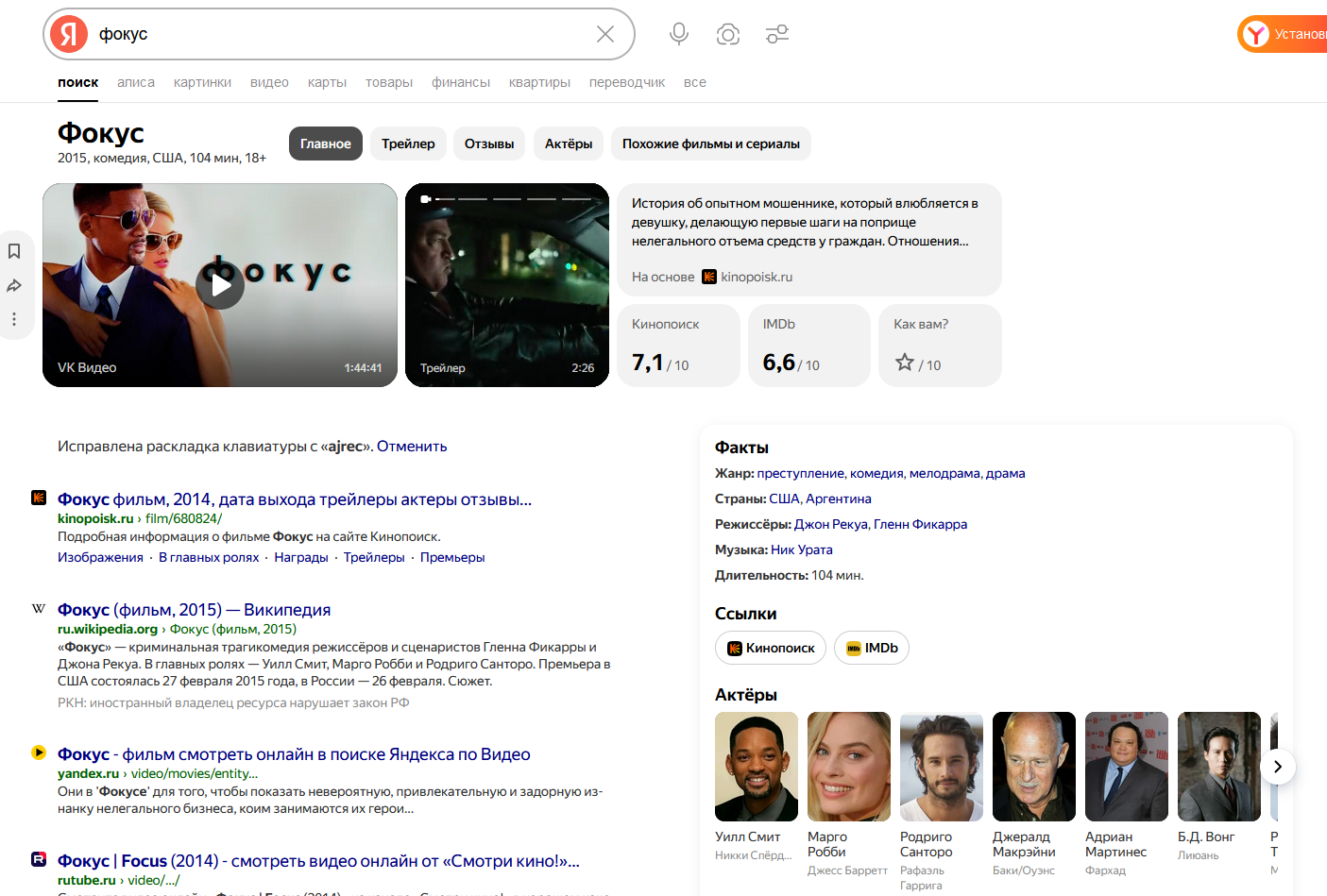Select the Актёры chip button
This screenshot has width=1327, height=896.
coord(569,144)
